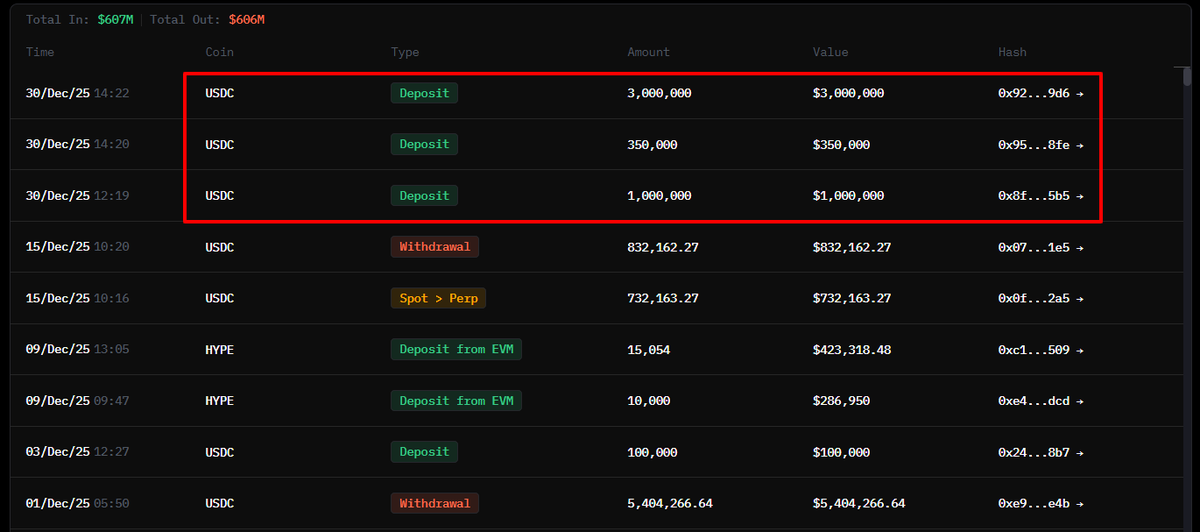
Task: Click the 832,162.27 Withdrawal badge
Action: 435,246
